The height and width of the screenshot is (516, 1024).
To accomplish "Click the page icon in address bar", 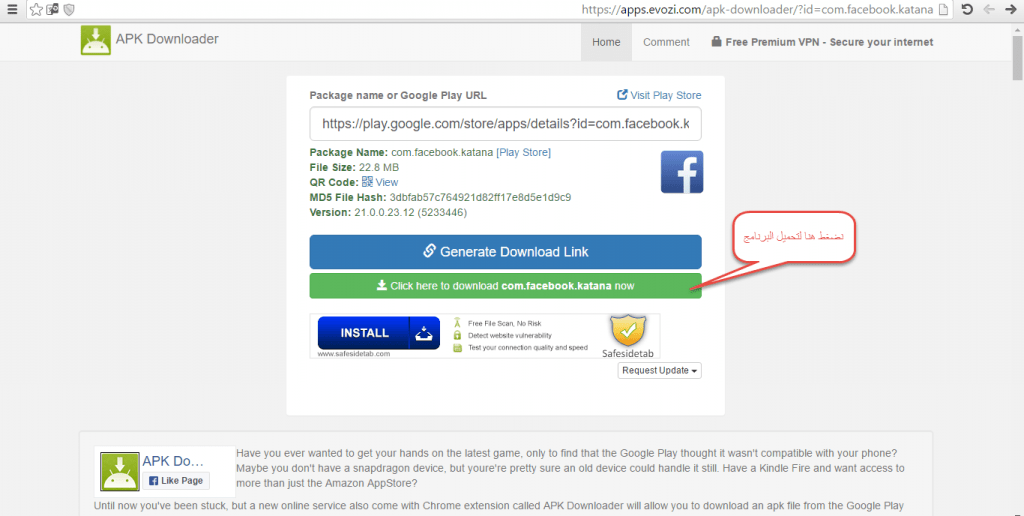I will click(942, 10).
